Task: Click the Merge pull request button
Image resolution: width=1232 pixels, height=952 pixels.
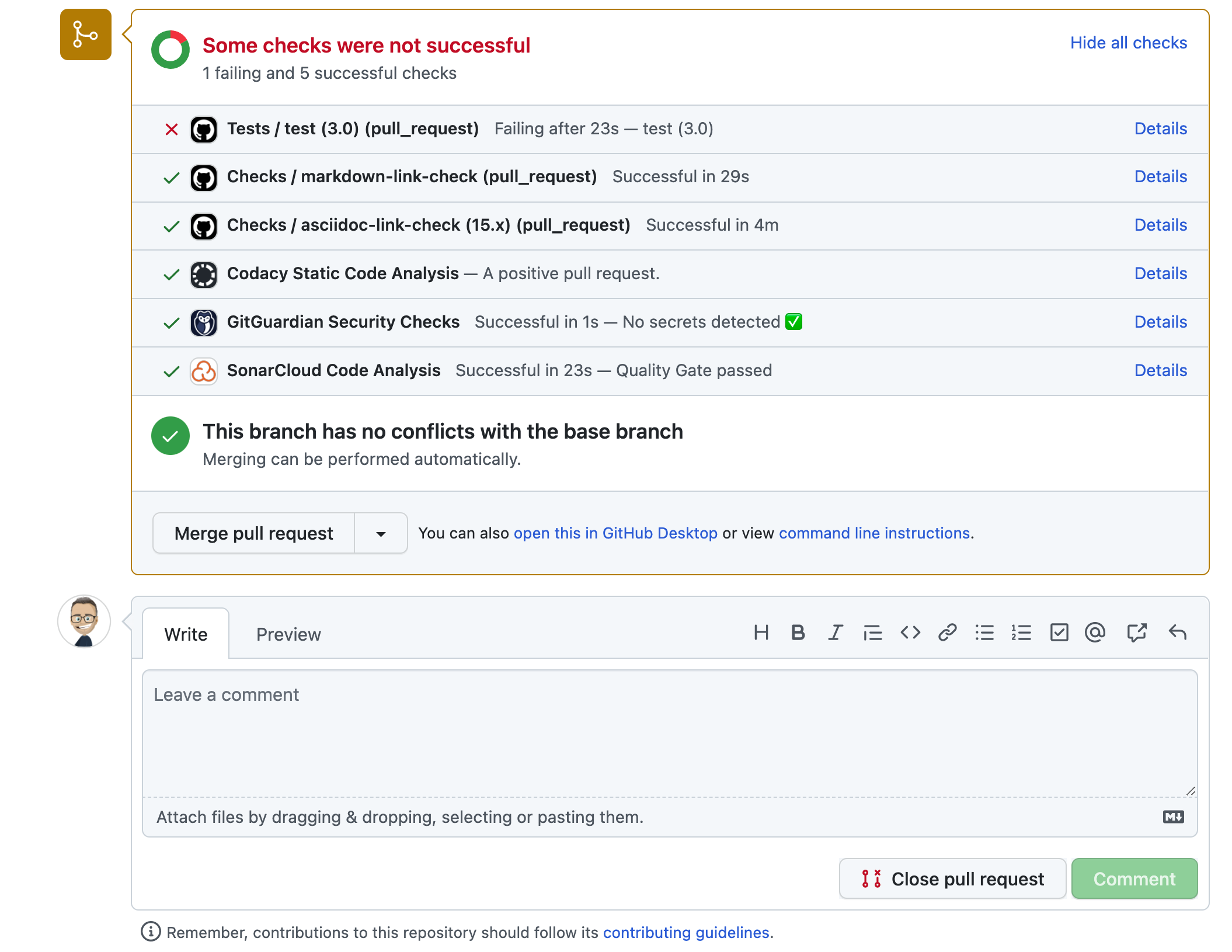Action: (253, 533)
